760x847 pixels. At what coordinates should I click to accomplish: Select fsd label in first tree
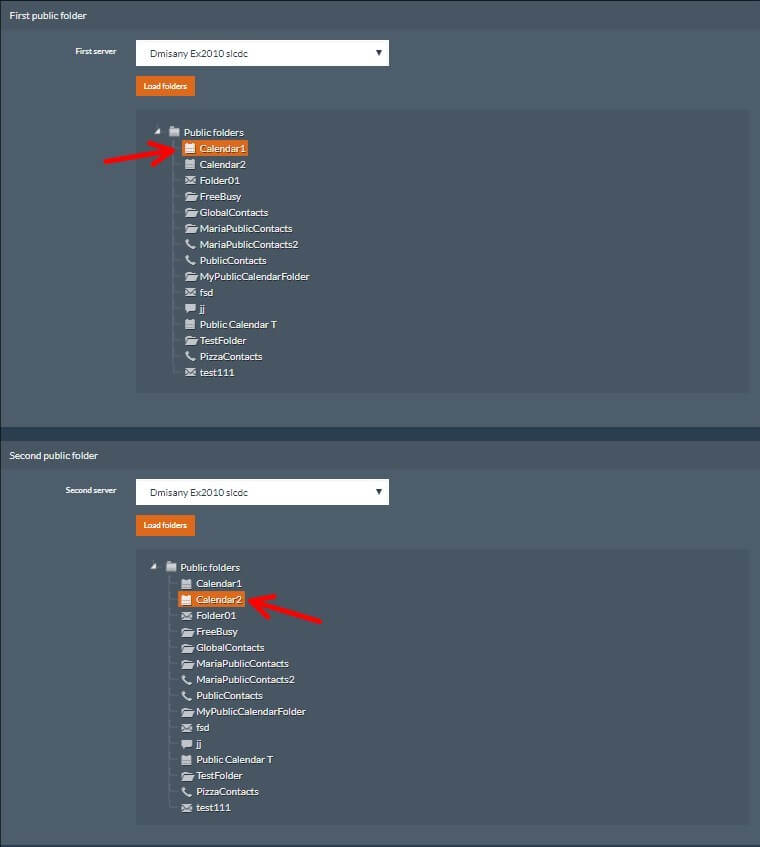[x=206, y=292]
